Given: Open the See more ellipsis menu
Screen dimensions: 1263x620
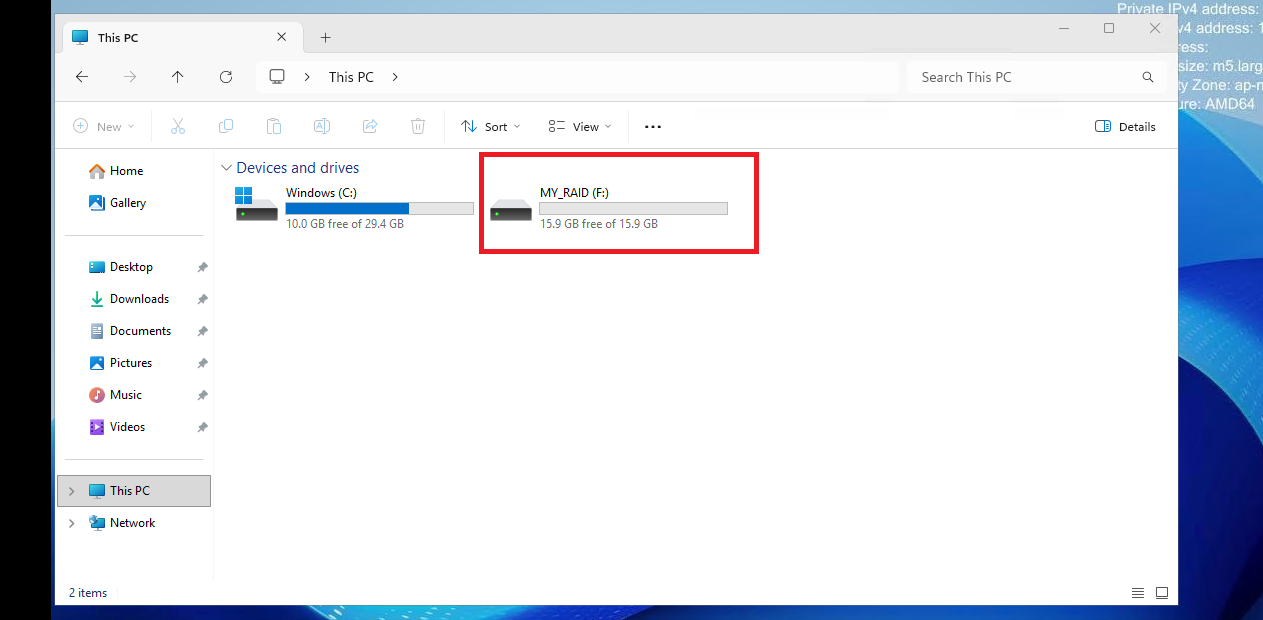Looking at the screenshot, I should 653,127.
